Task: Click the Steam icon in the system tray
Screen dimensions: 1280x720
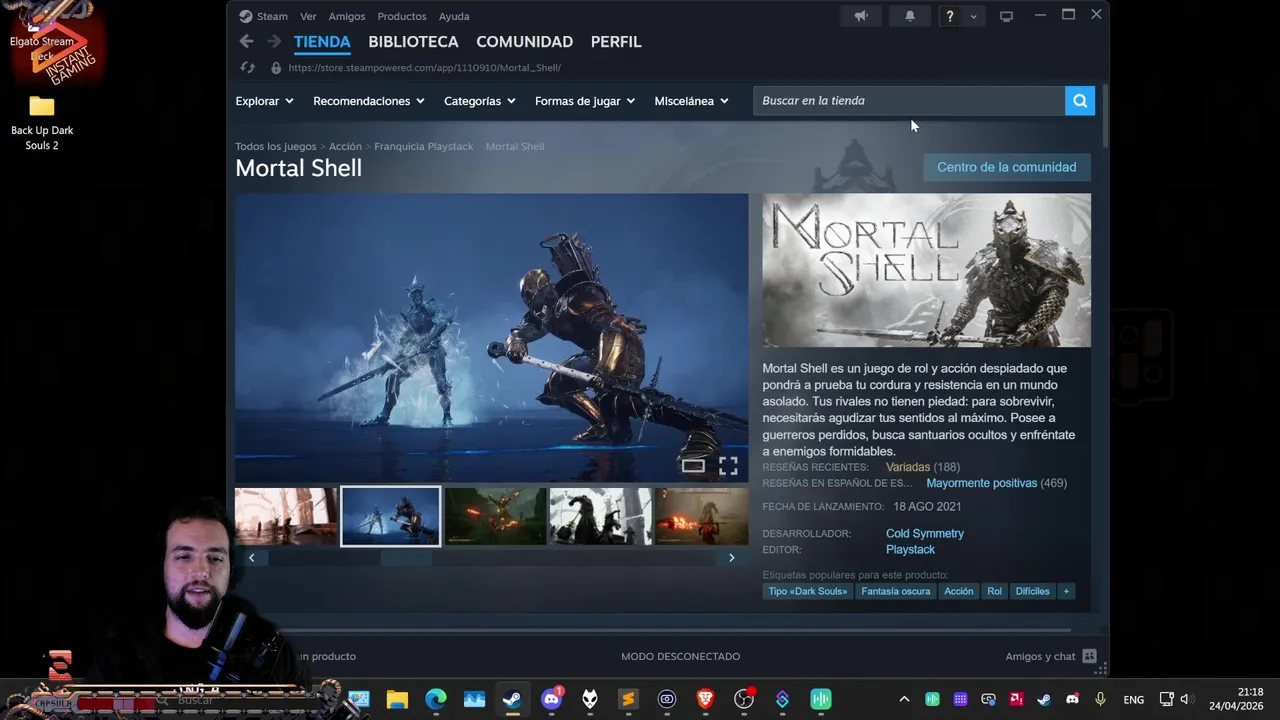Action: tap(1044, 699)
